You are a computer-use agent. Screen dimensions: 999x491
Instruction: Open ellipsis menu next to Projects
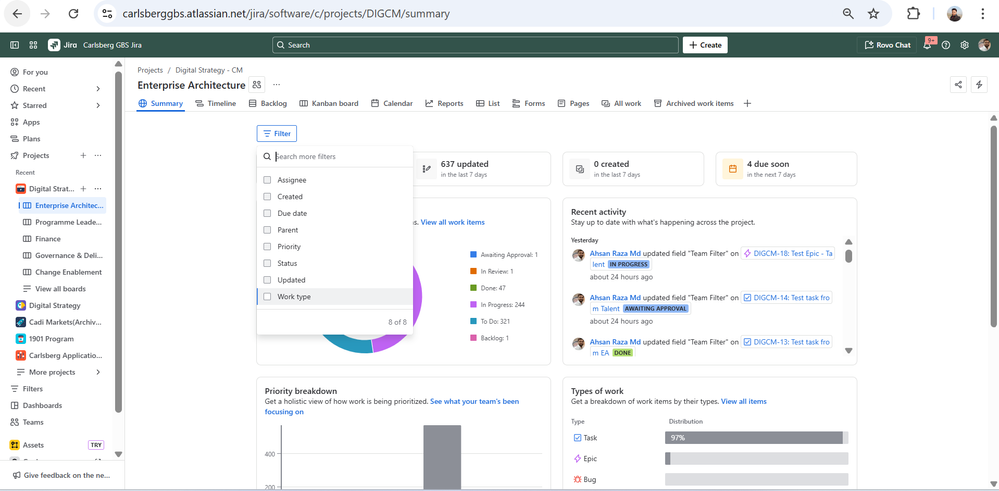pyautogui.click(x=98, y=155)
